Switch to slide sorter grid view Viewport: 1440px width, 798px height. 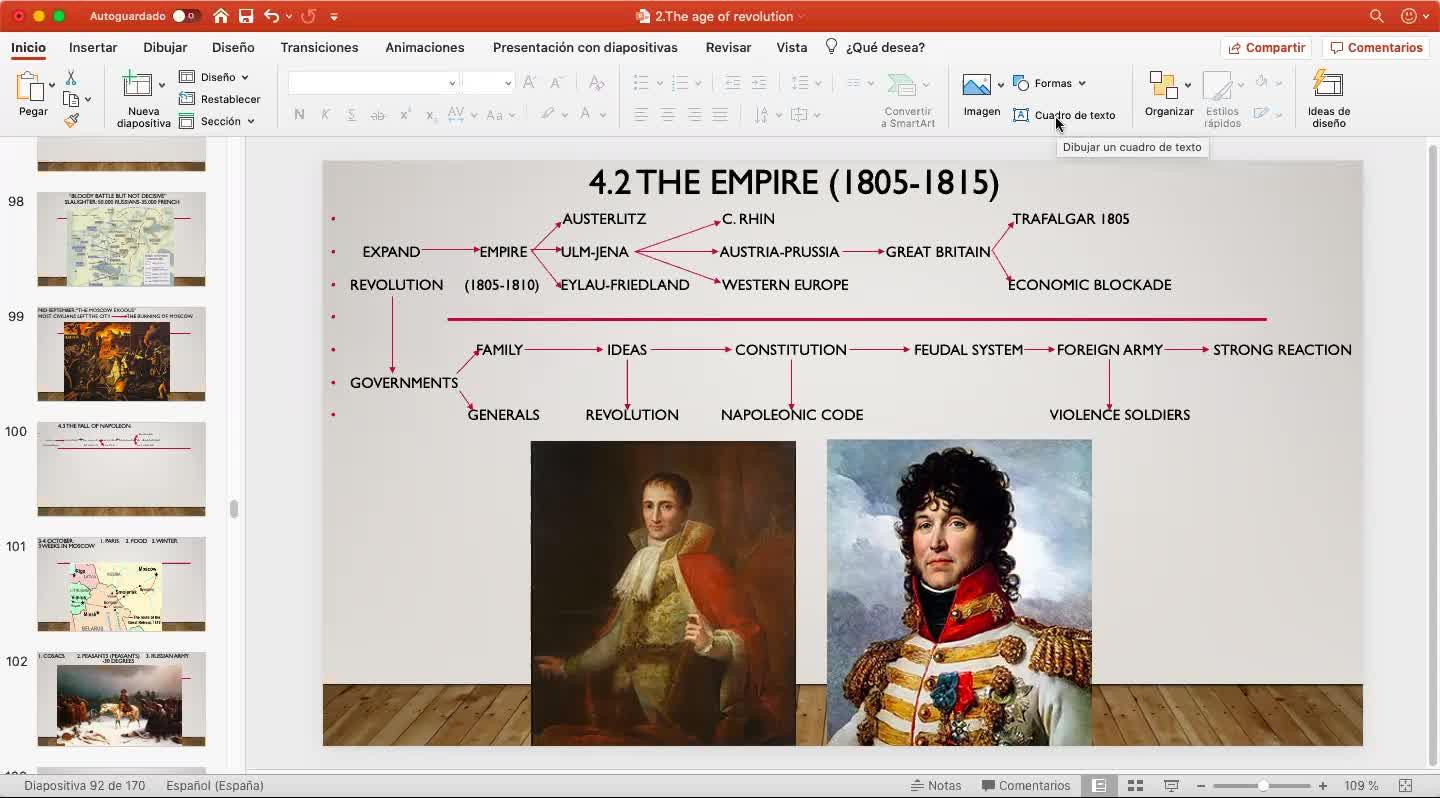pyautogui.click(x=1135, y=786)
